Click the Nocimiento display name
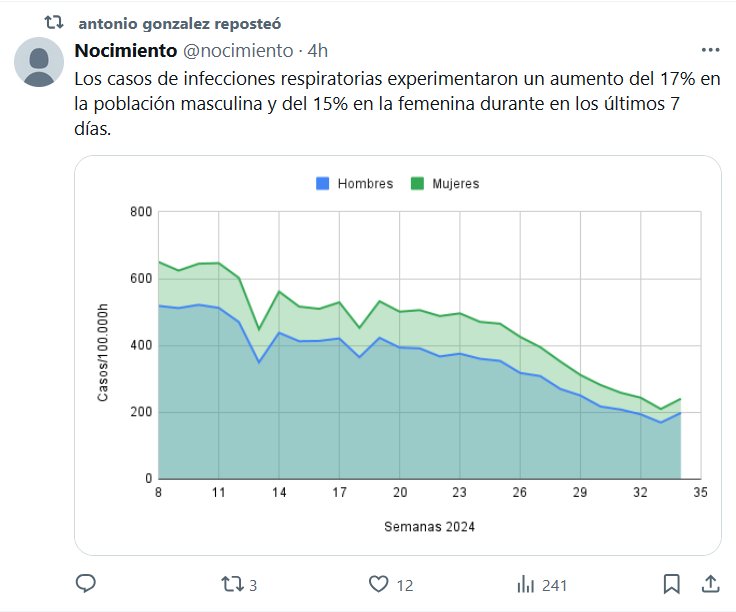The width and height of the screenshot is (736, 612). (126, 50)
